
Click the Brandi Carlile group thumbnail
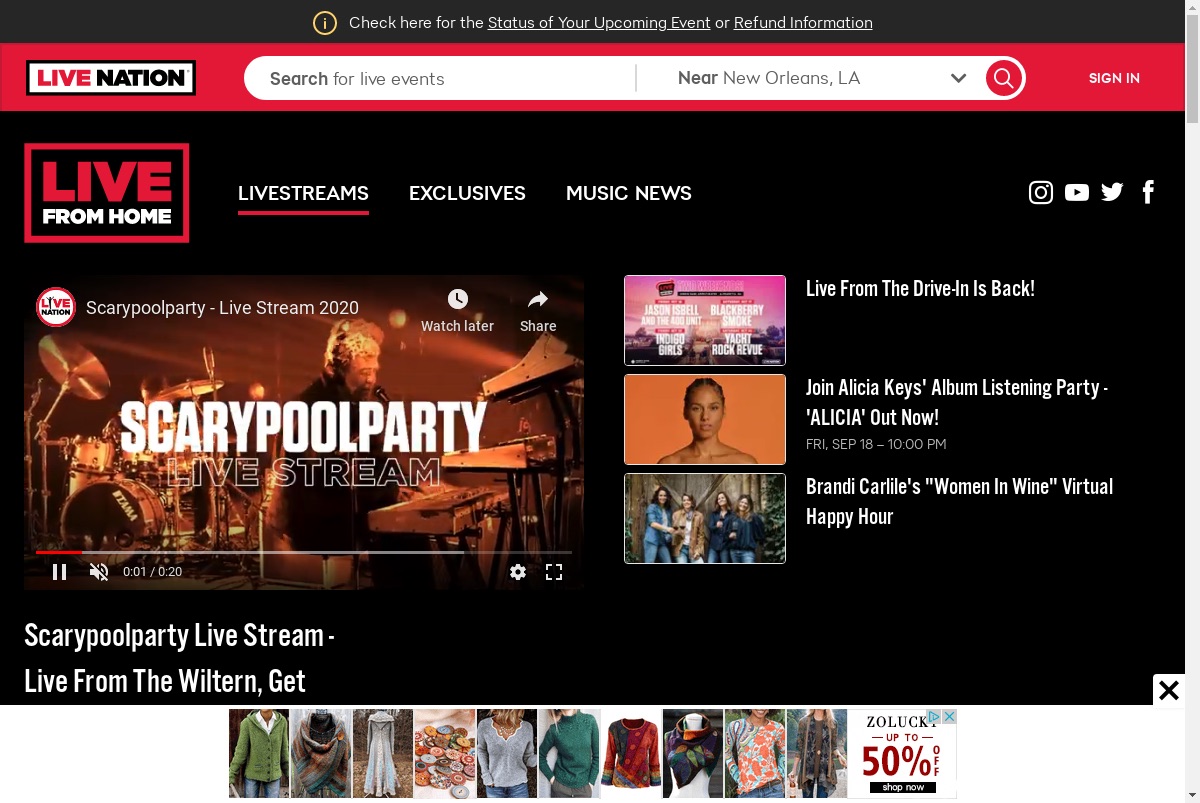coord(705,518)
